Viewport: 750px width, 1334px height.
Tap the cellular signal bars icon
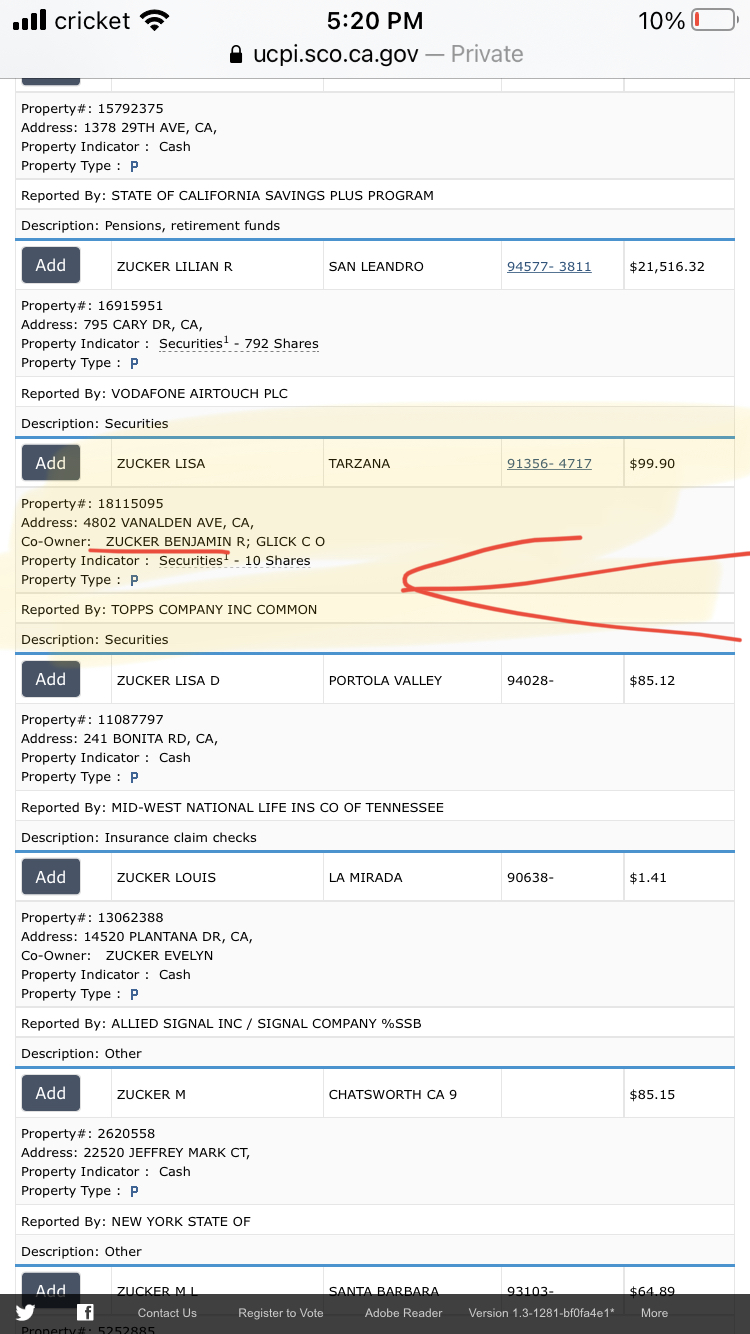[29, 20]
